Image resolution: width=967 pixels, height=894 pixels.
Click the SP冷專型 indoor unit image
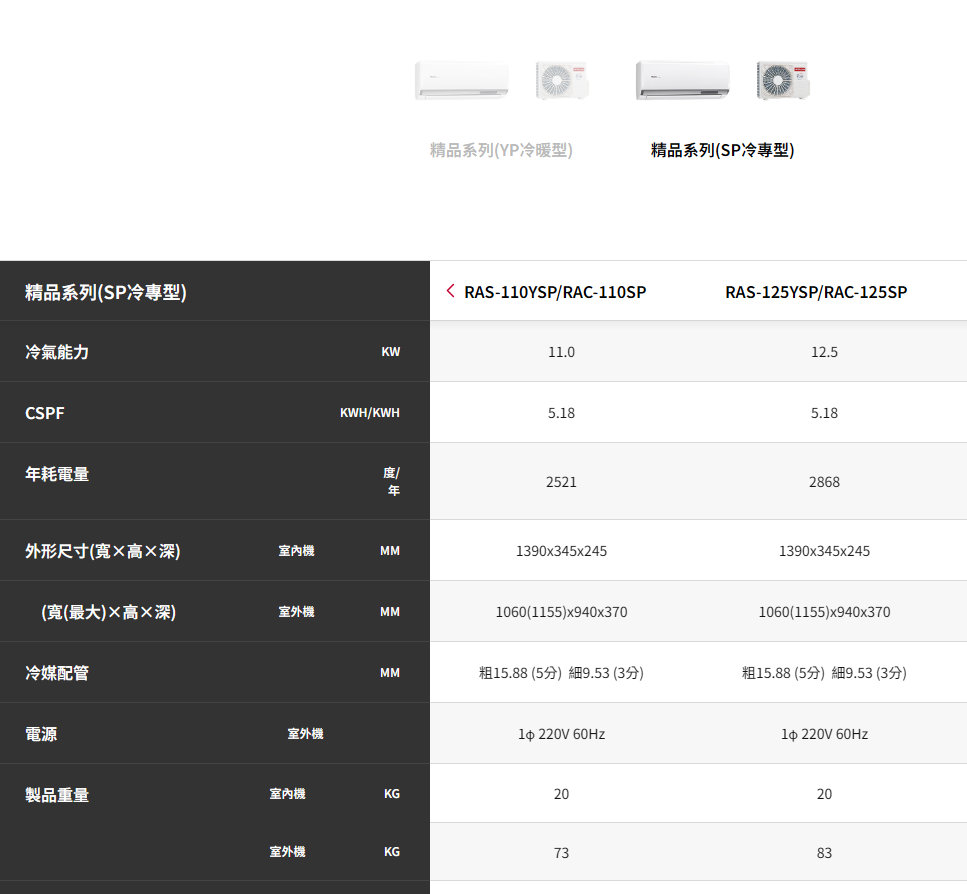tap(682, 81)
